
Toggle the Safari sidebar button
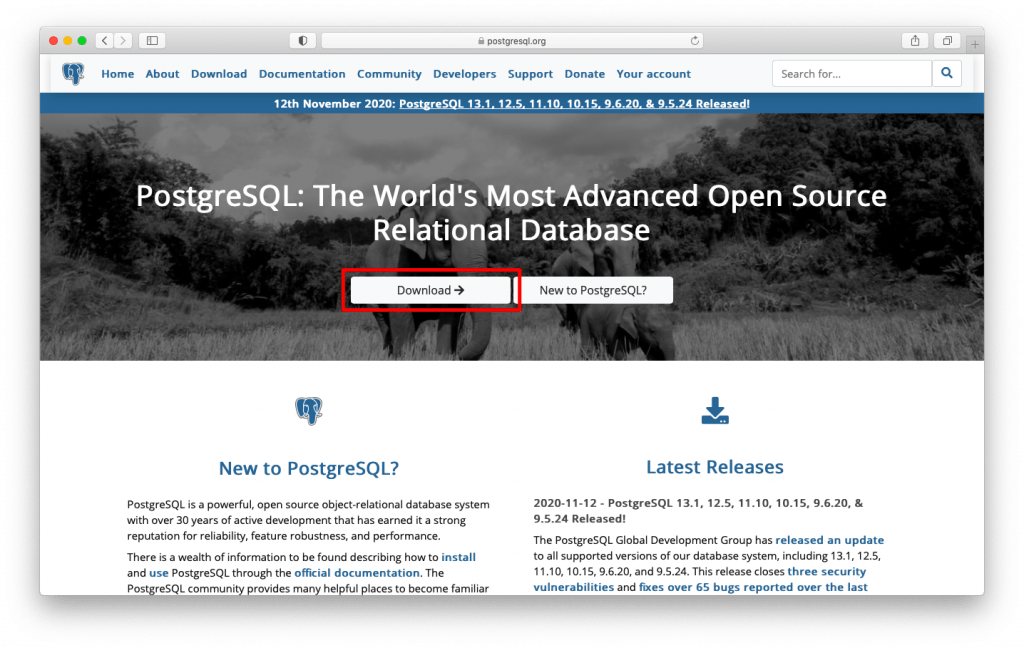click(152, 40)
